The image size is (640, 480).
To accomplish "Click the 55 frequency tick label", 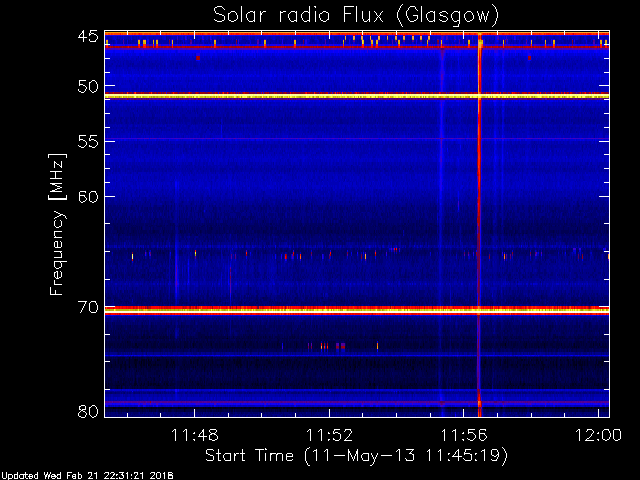I will pos(88,142).
